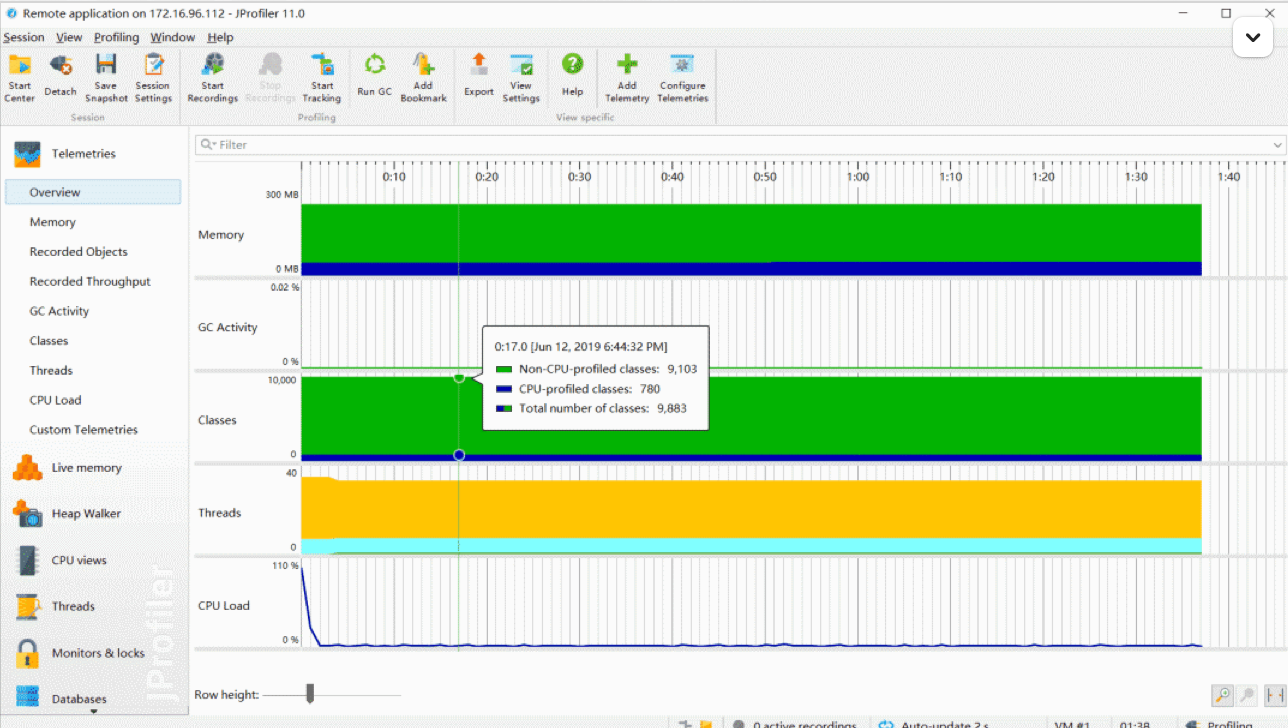The width and height of the screenshot is (1288, 728).
Task: Toggle the zoom-in magnifier button bottom right
Action: [1222, 695]
